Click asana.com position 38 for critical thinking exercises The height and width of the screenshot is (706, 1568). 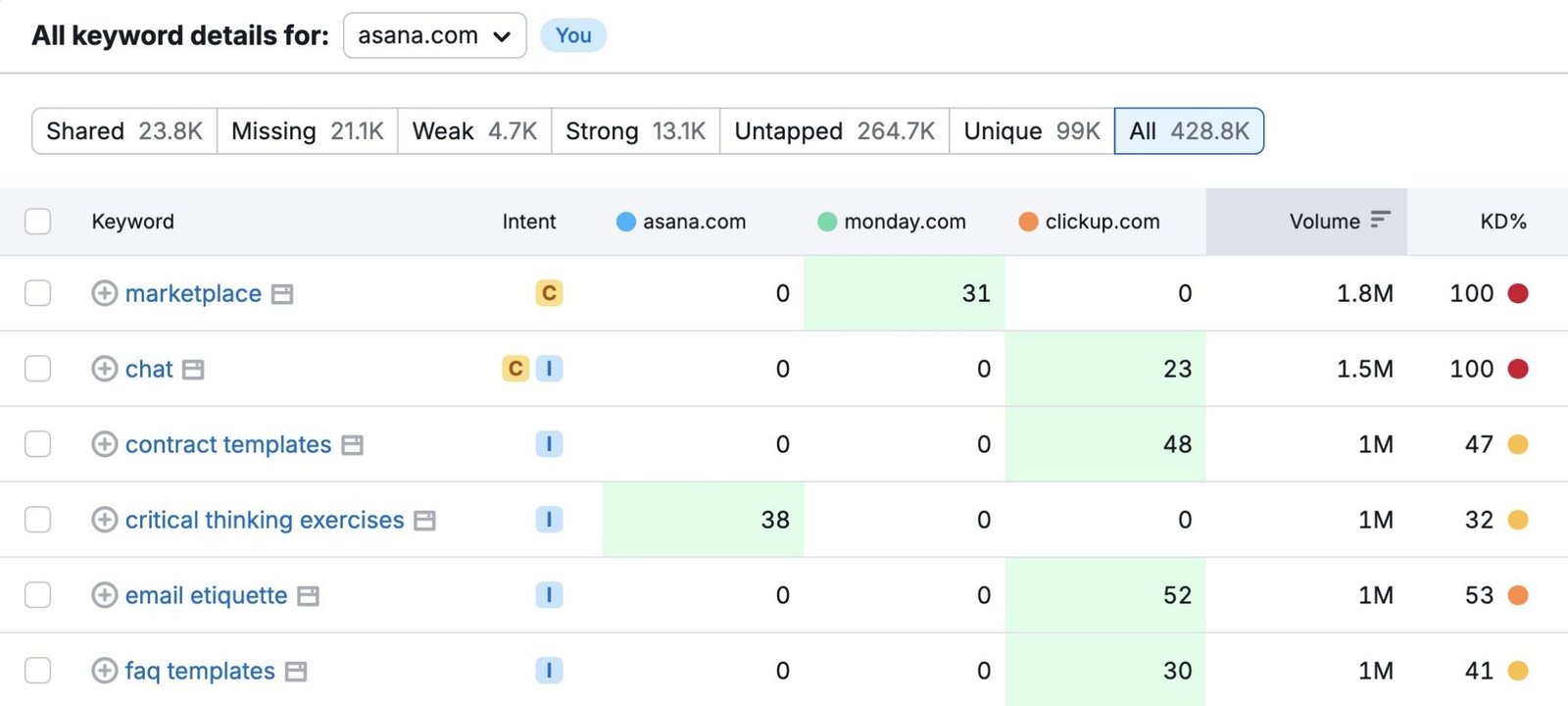(x=775, y=520)
